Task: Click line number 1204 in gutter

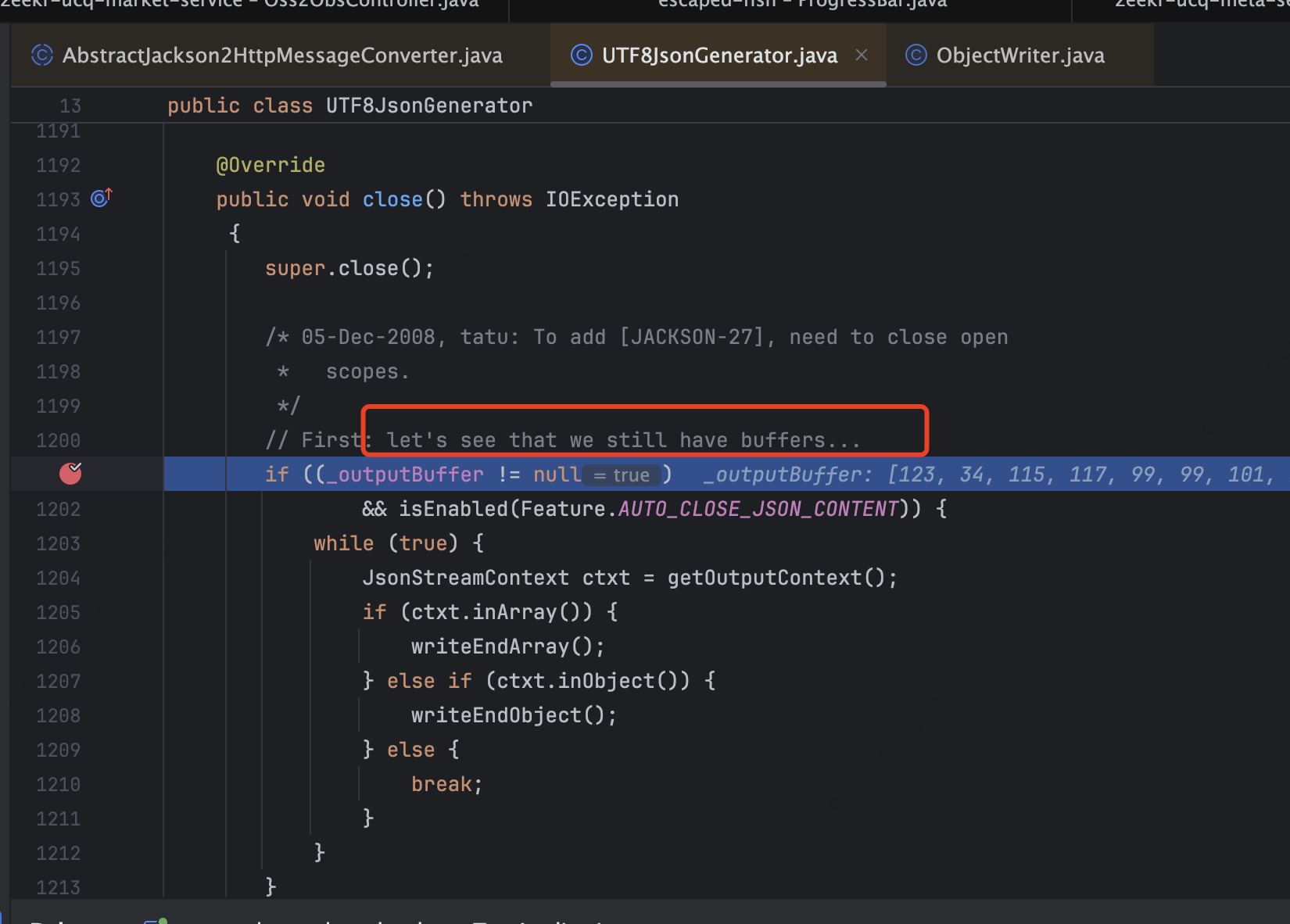Action: tap(59, 578)
